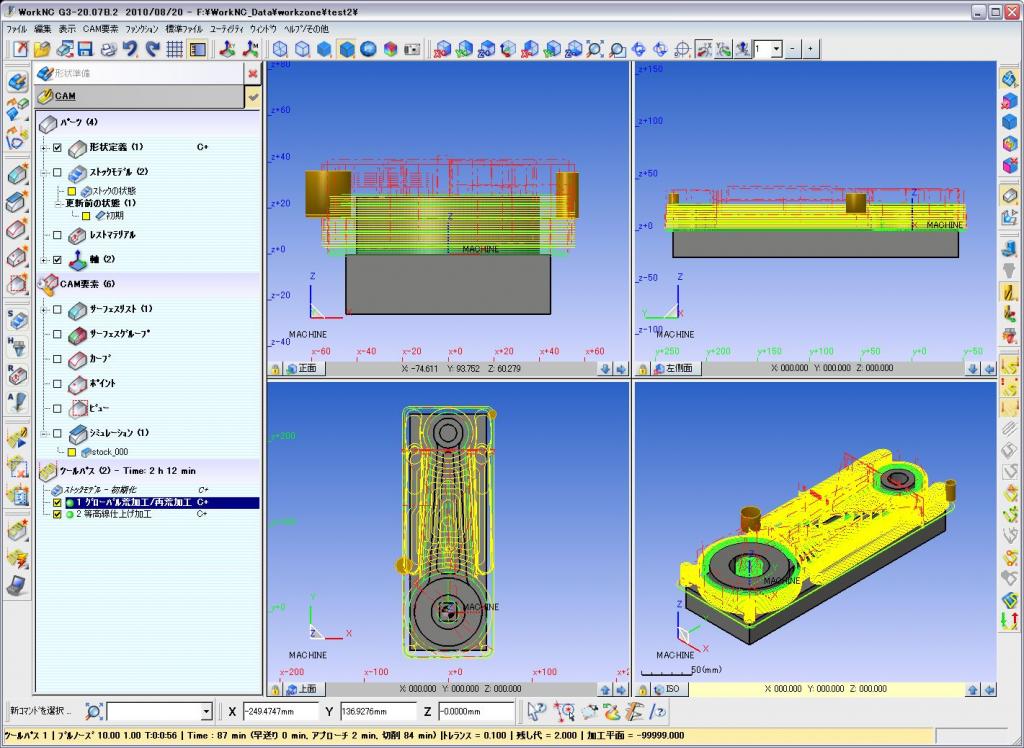
Task: Select the wireframe cube display mode
Action: (x=280, y=49)
